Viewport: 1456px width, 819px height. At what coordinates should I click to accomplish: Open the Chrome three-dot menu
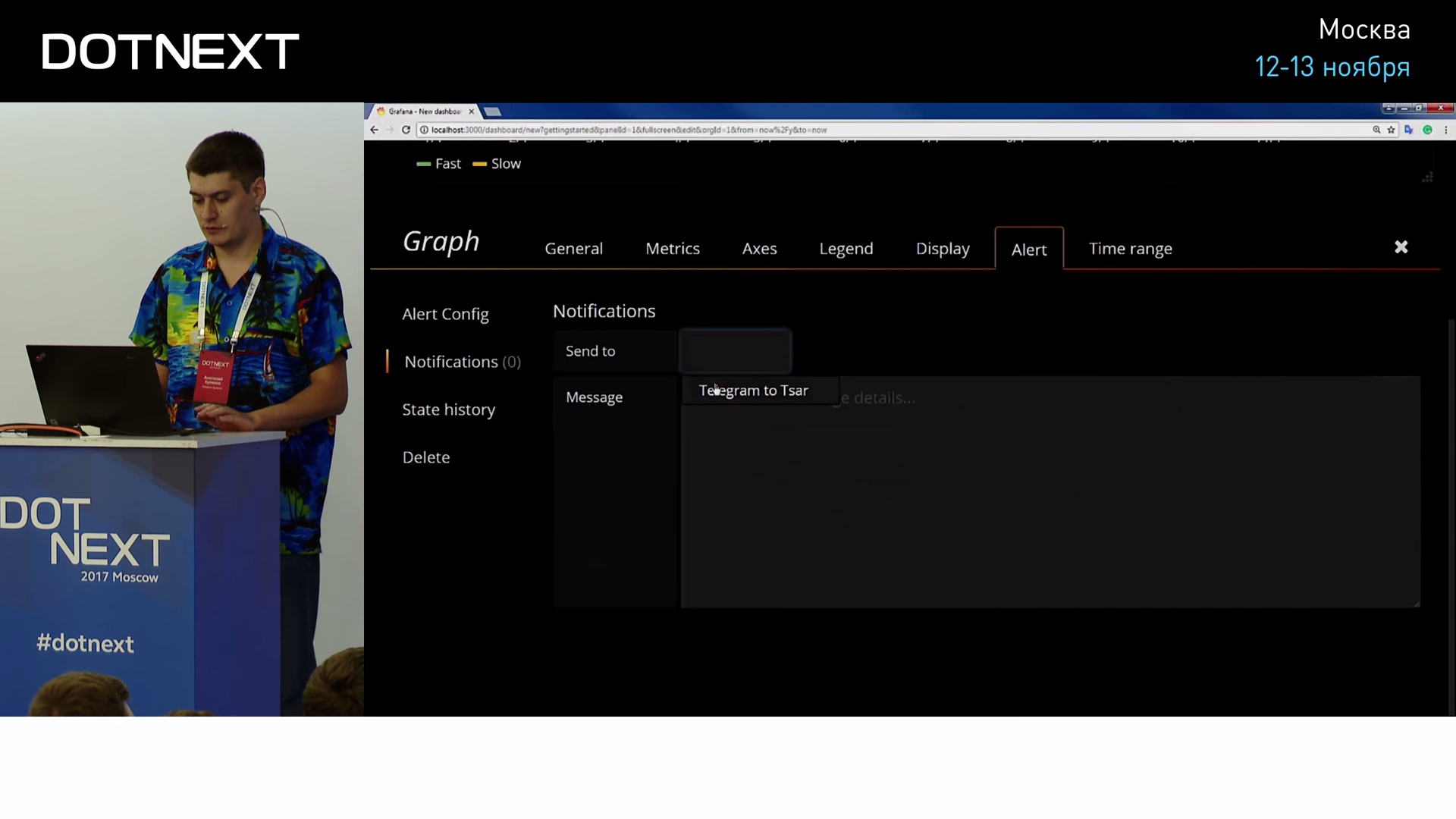pos(1445,130)
